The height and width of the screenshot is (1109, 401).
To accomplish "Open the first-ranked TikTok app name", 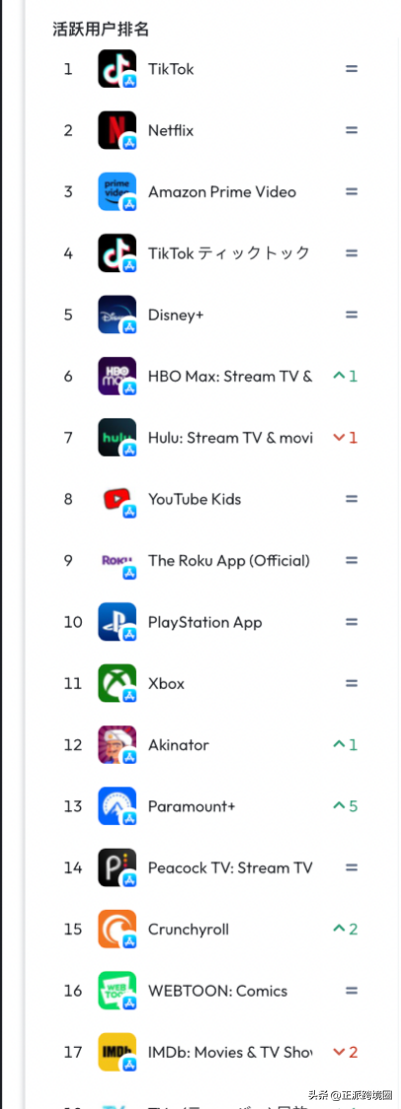I will point(170,69).
